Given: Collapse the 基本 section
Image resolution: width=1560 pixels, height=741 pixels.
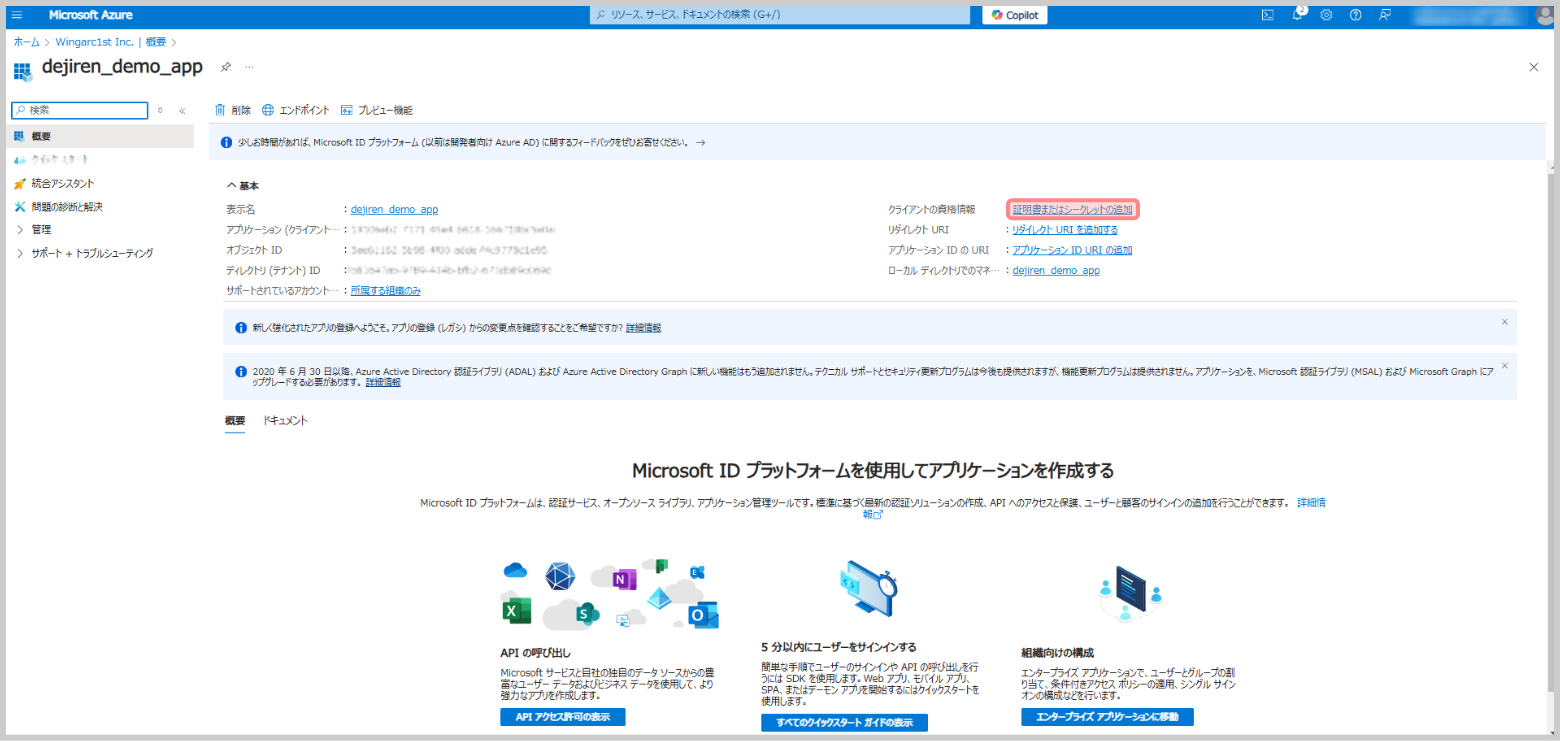Looking at the screenshot, I should point(243,185).
